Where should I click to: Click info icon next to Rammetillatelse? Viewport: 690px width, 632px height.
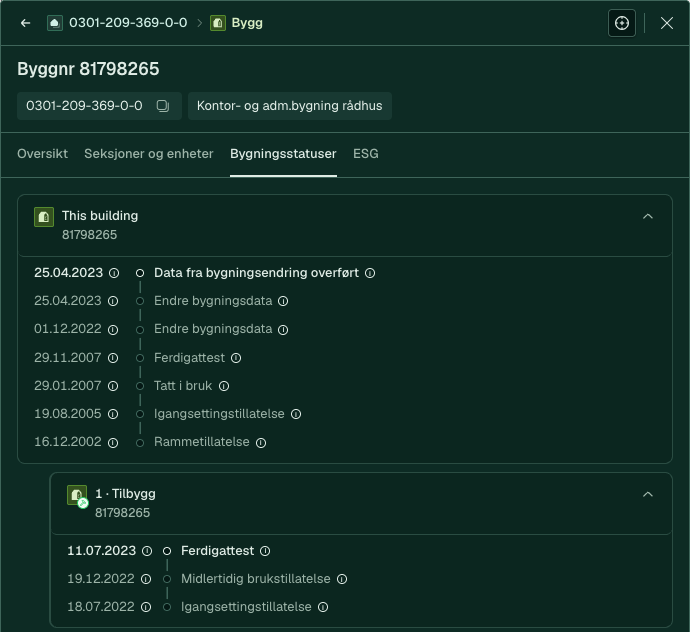(x=261, y=442)
